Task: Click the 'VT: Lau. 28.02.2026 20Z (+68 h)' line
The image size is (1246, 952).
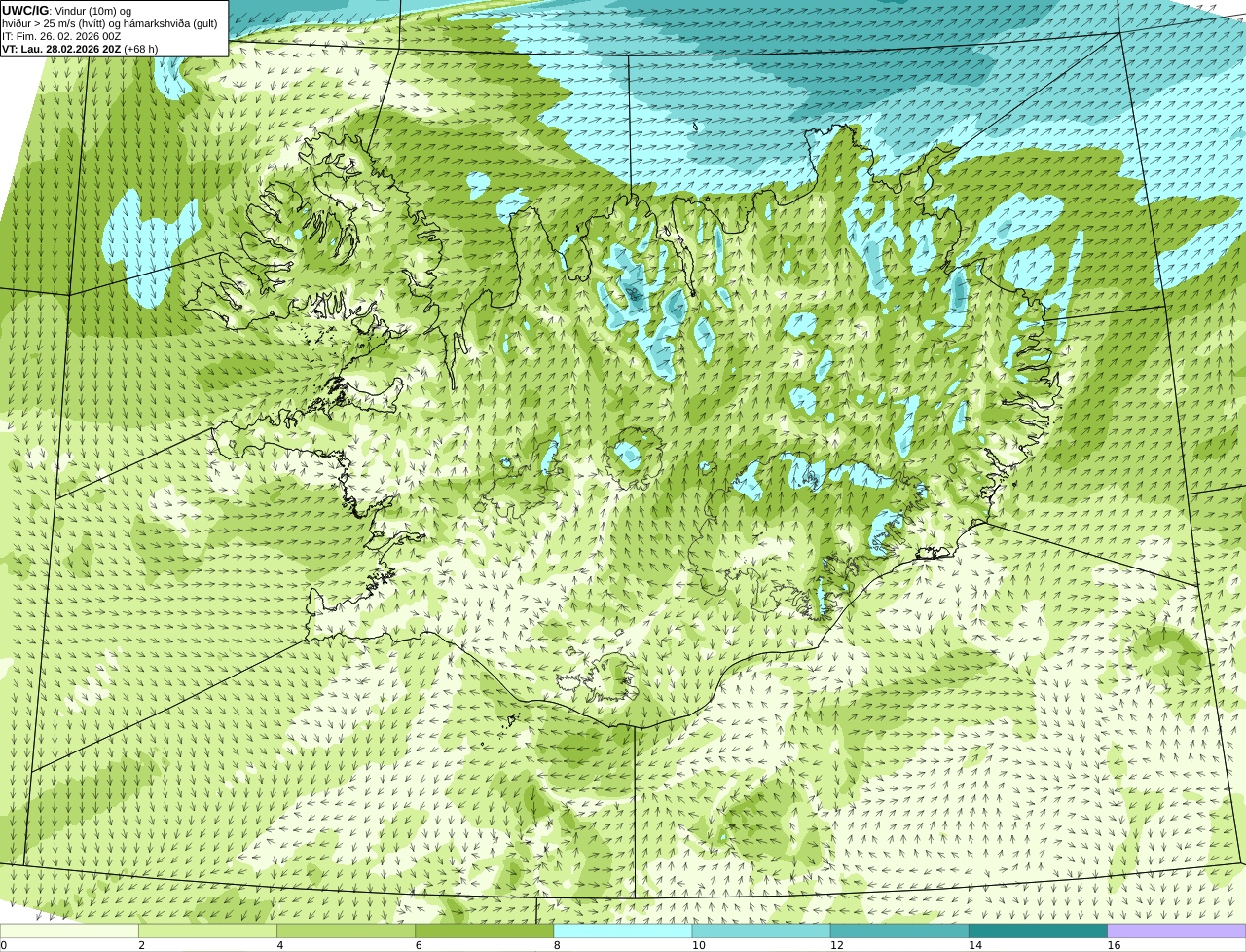Action: tap(80, 49)
